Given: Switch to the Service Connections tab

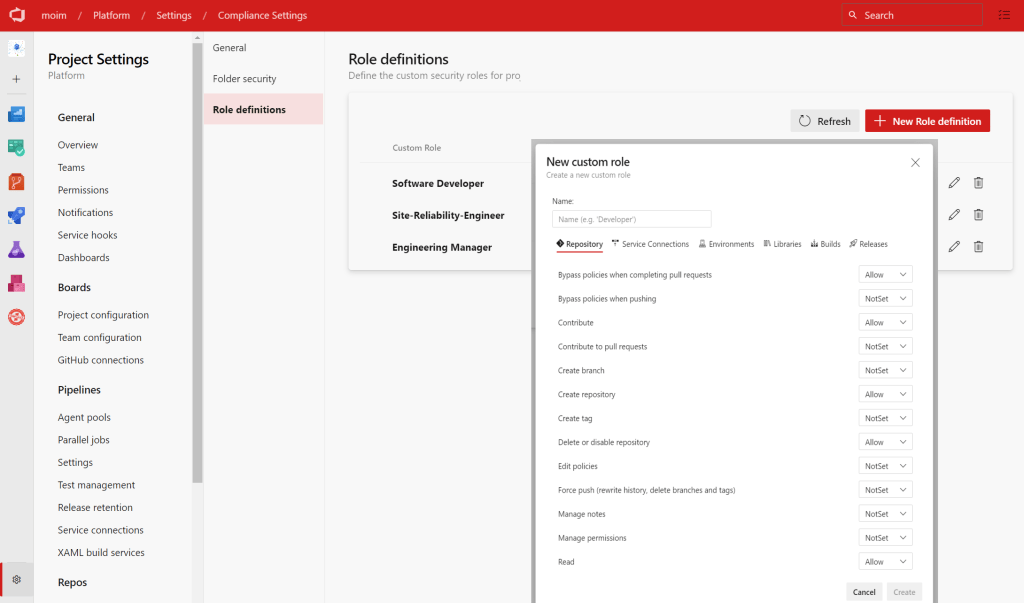Looking at the screenshot, I should tap(650, 244).
